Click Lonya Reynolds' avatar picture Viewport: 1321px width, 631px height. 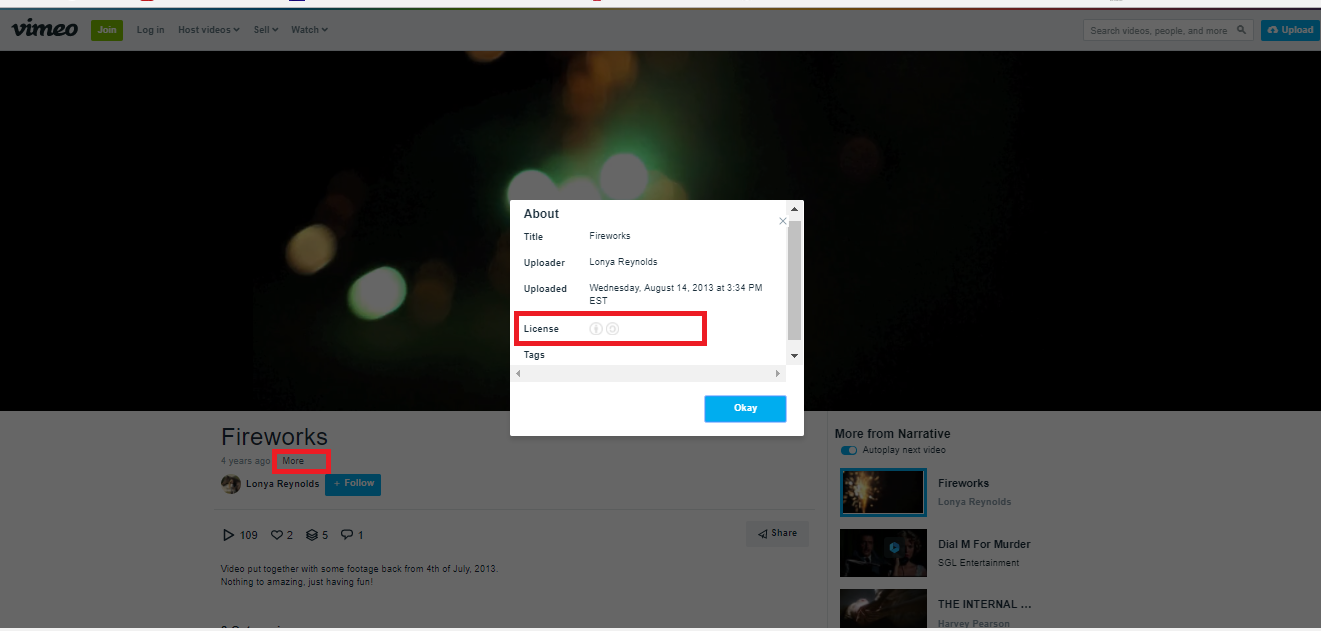[x=231, y=484]
